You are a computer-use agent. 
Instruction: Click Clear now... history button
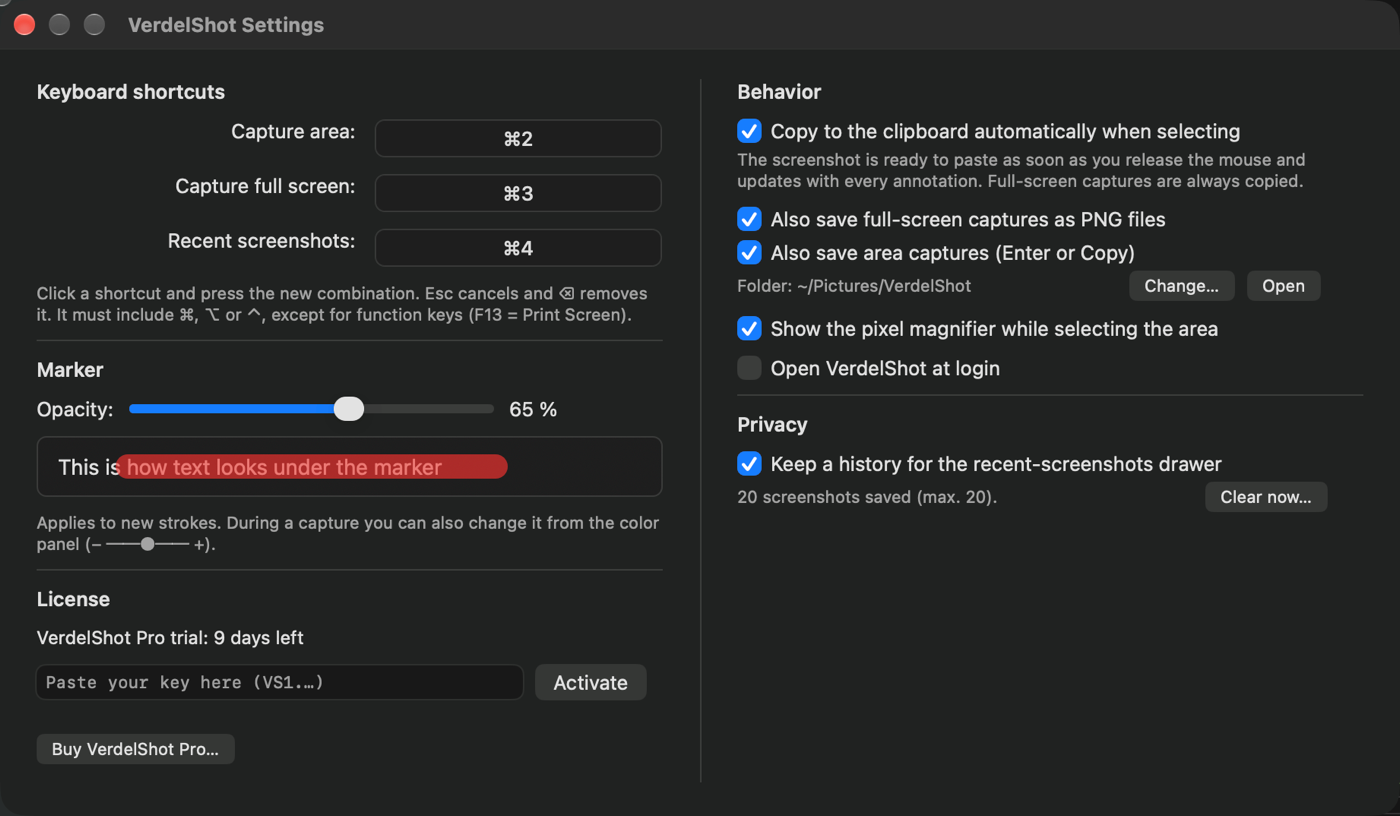(1266, 497)
